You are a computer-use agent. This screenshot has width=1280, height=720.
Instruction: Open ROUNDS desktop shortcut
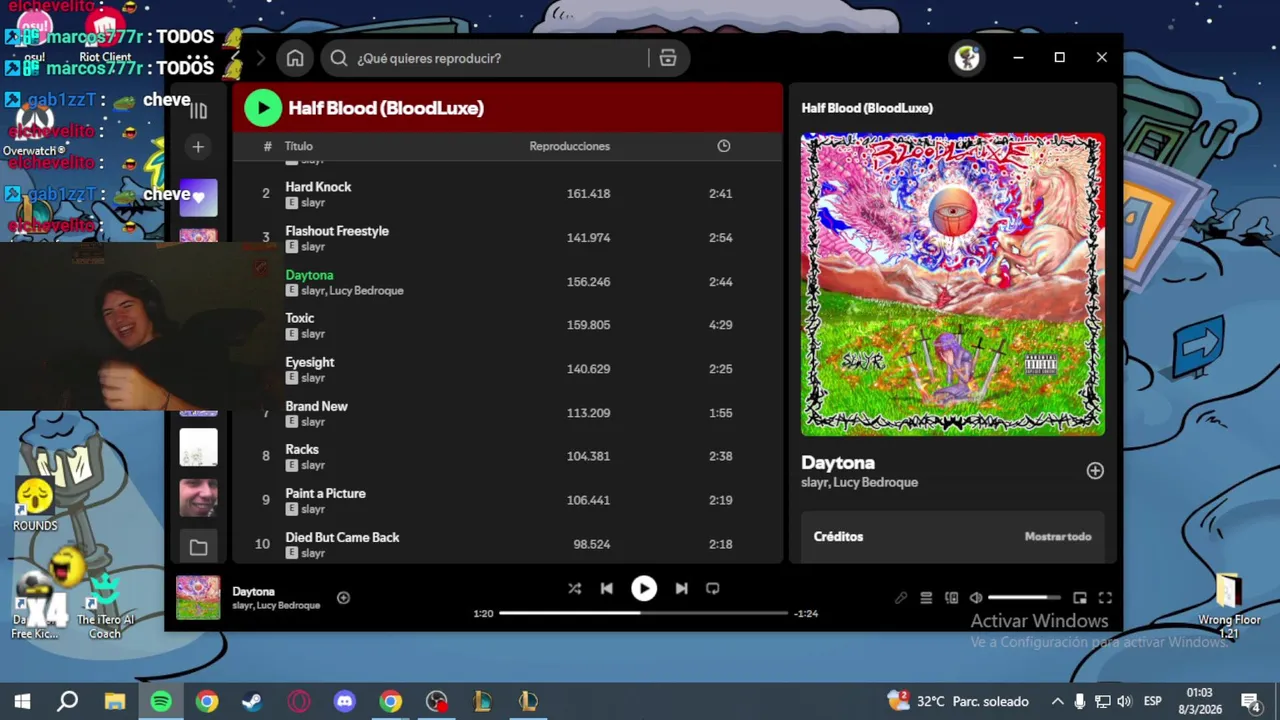[35, 505]
